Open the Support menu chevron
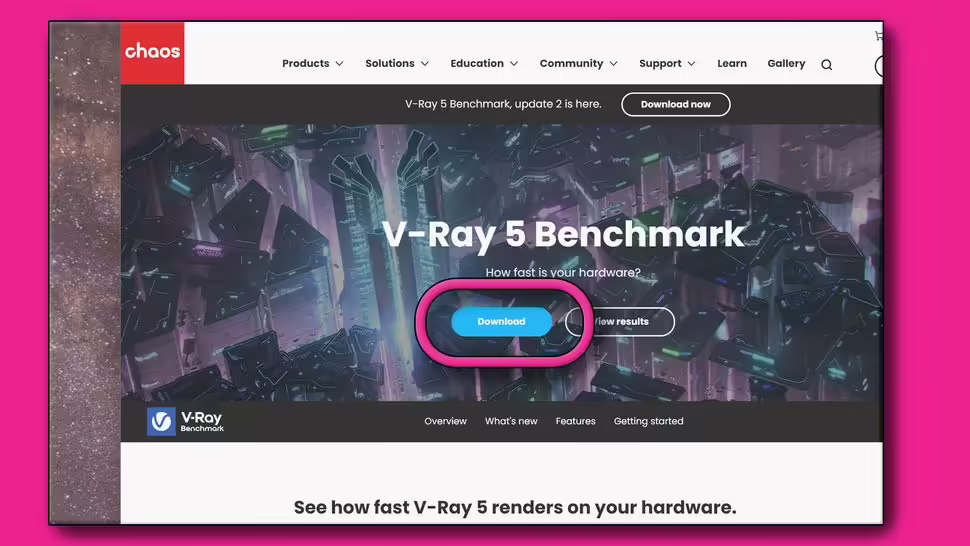This screenshot has height=546, width=970. pyautogui.click(x=692, y=64)
